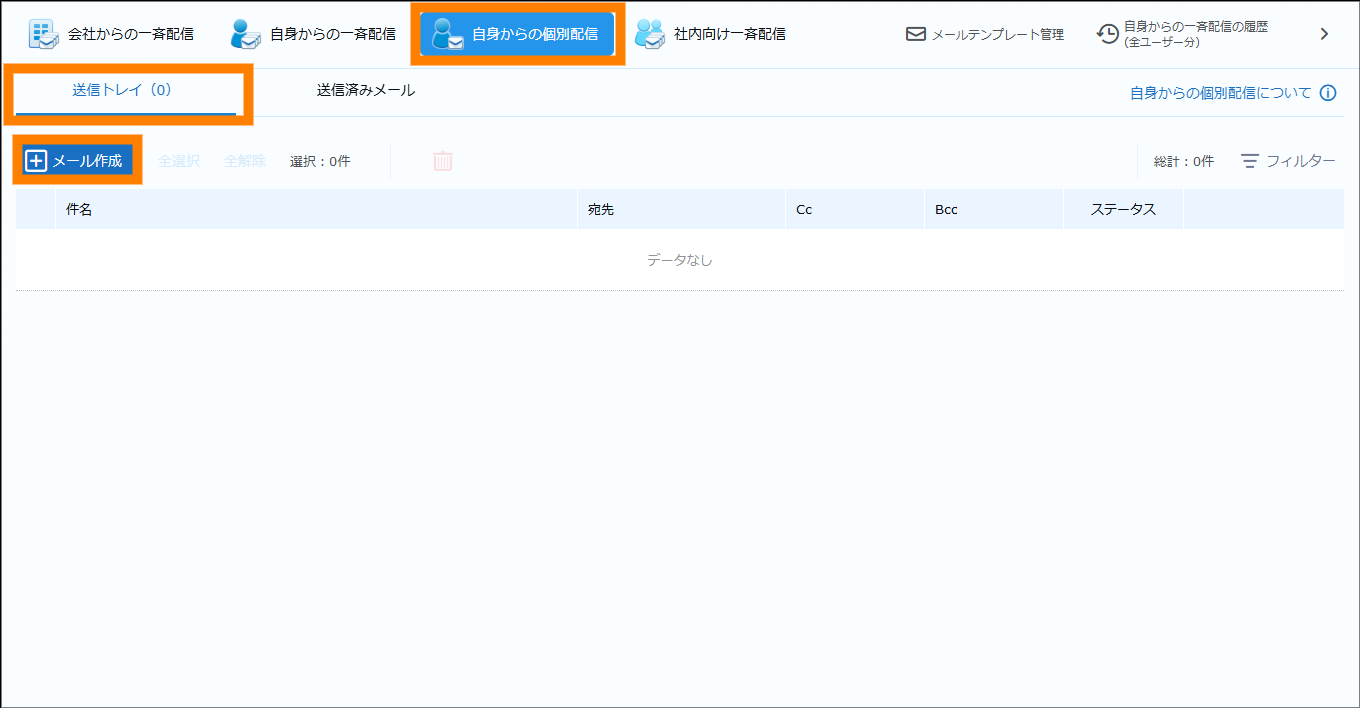Sort by the 件名 column header
1360x708 pixels.
pyautogui.click(x=80, y=209)
